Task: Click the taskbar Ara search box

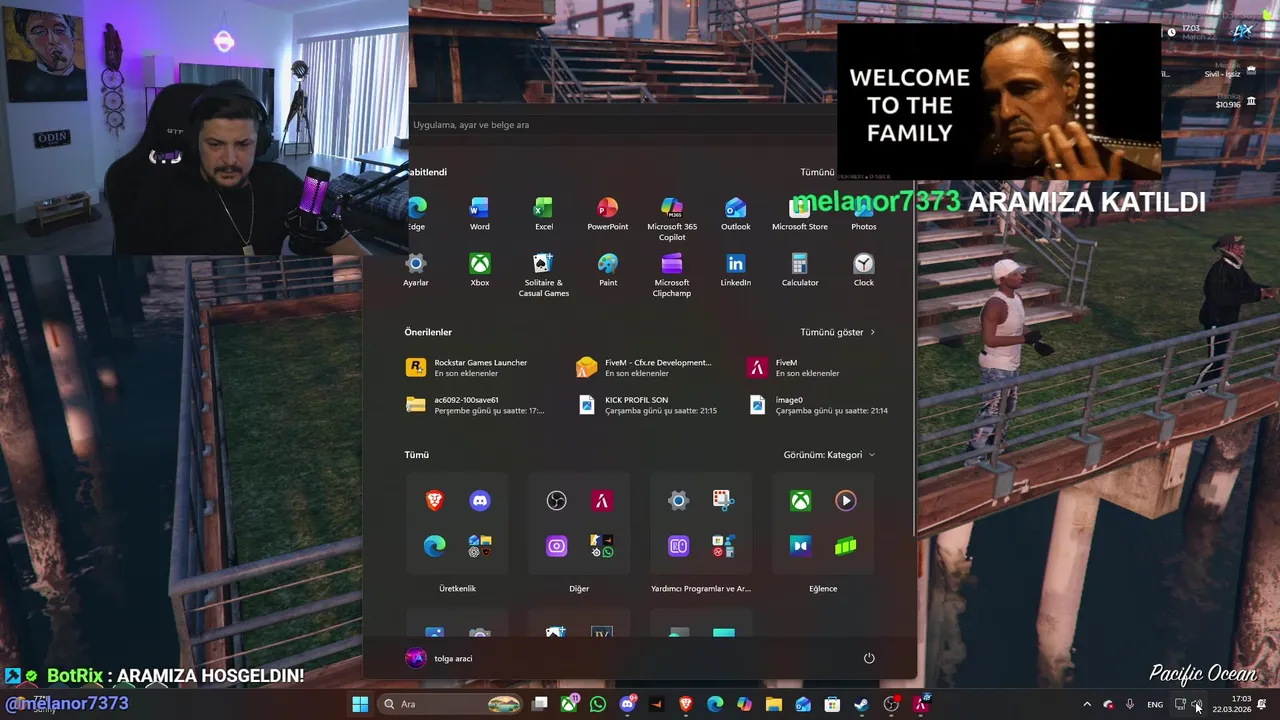Action: click(450, 704)
